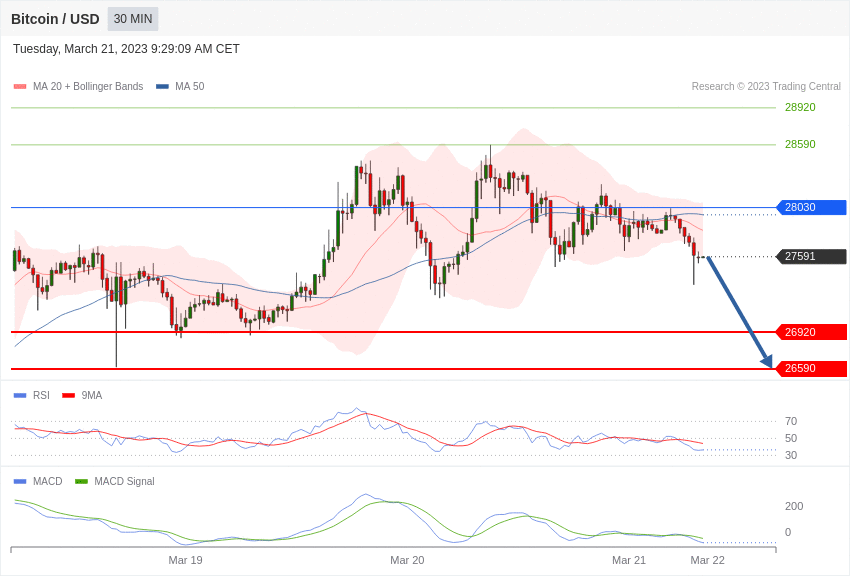
Task: Click the black 27591 current price tag
Action: (811, 256)
